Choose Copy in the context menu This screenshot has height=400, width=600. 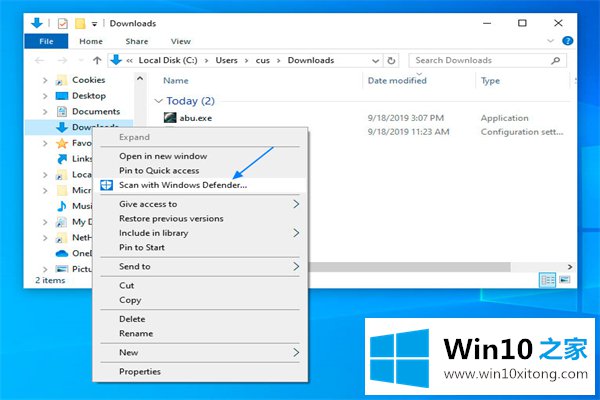coord(199,300)
